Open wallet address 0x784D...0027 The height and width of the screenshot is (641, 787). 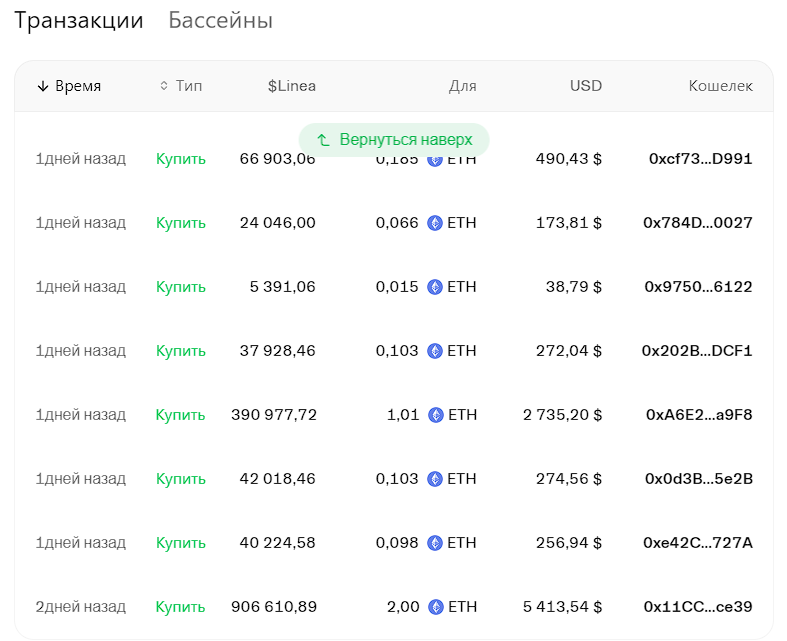coord(697,223)
